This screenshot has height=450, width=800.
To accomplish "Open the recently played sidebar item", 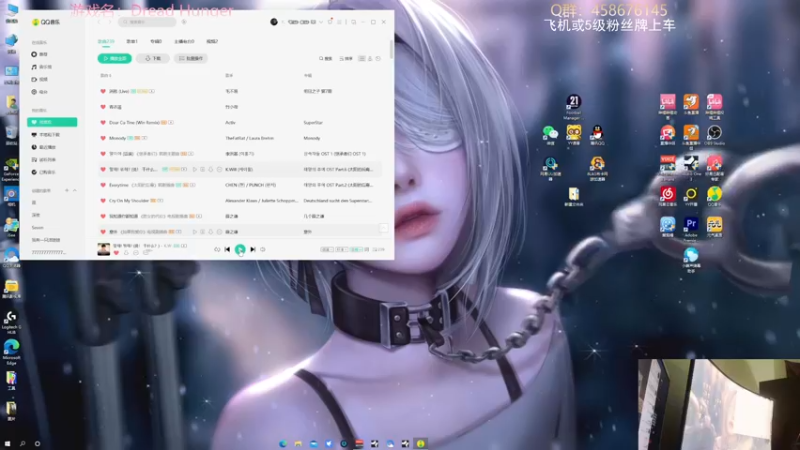I will [x=44, y=147].
